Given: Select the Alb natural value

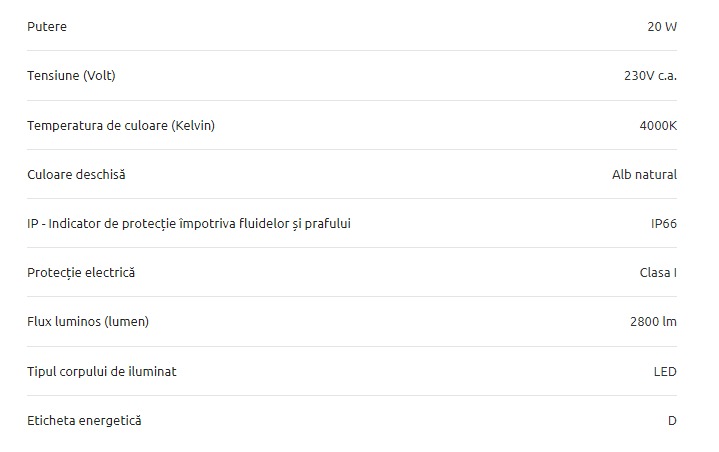Looking at the screenshot, I should 644,174.
